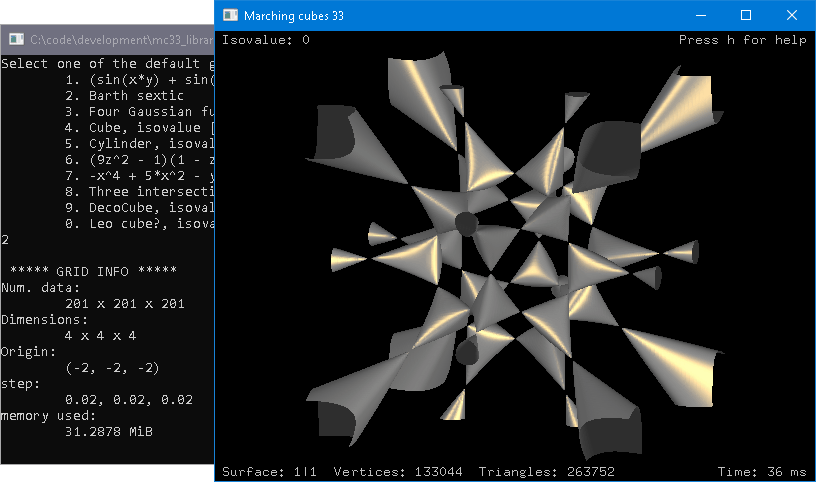
Task: Click the Marching cubes 33 window icon
Action: pos(231,15)
